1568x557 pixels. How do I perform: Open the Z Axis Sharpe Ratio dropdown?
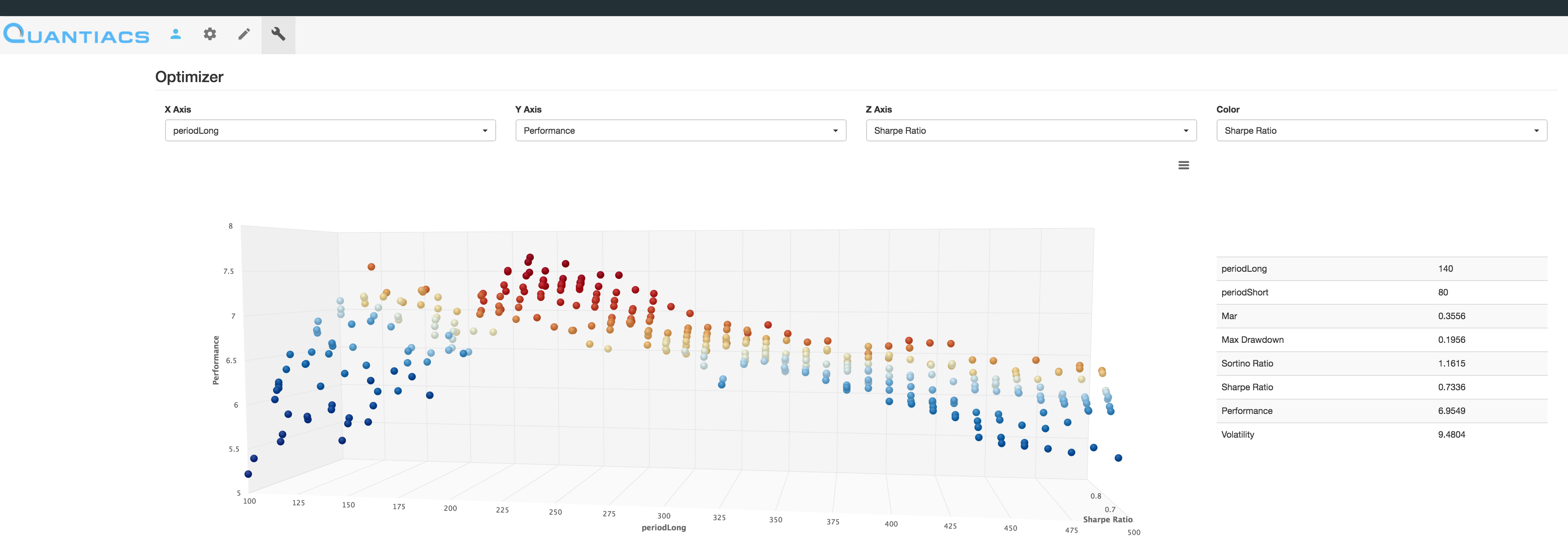click(1030, 130)
